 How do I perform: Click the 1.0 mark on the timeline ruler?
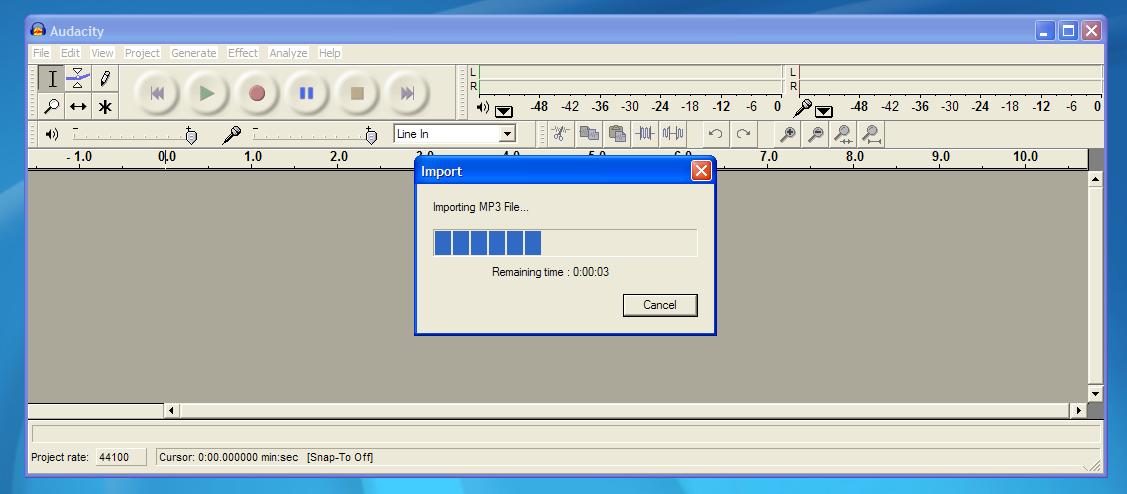[x=252, y=157]
